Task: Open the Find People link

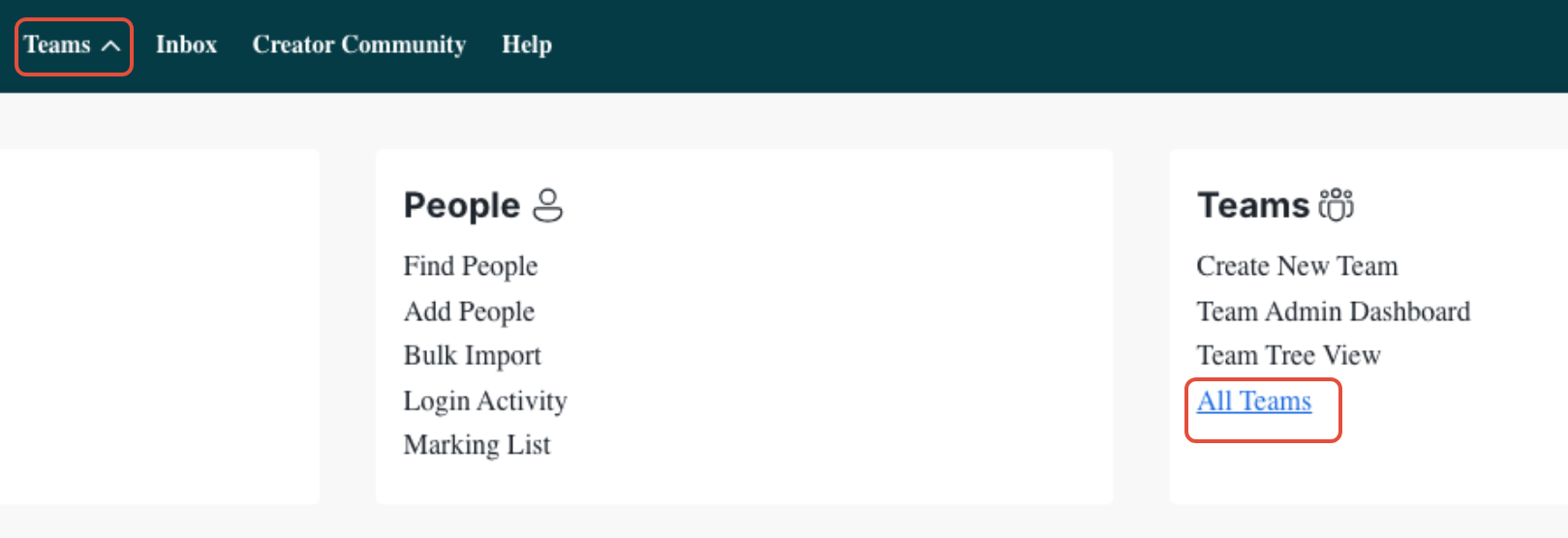Action: click(470, 266)
